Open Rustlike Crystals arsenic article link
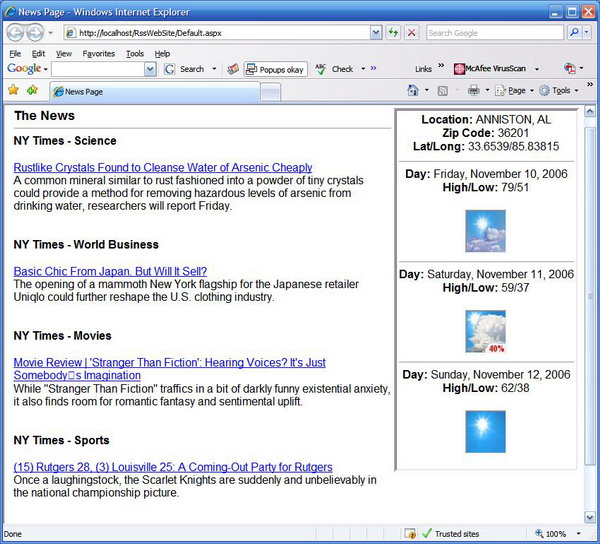 pos(163,168)
